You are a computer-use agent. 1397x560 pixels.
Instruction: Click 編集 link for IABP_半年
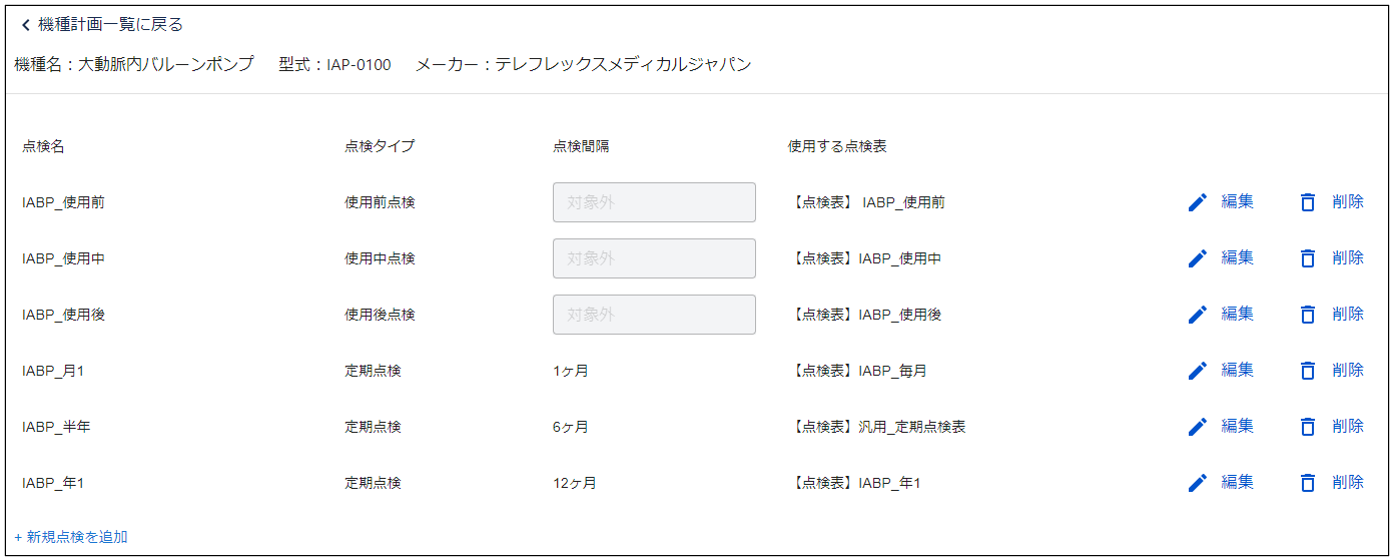point(1237,426)
